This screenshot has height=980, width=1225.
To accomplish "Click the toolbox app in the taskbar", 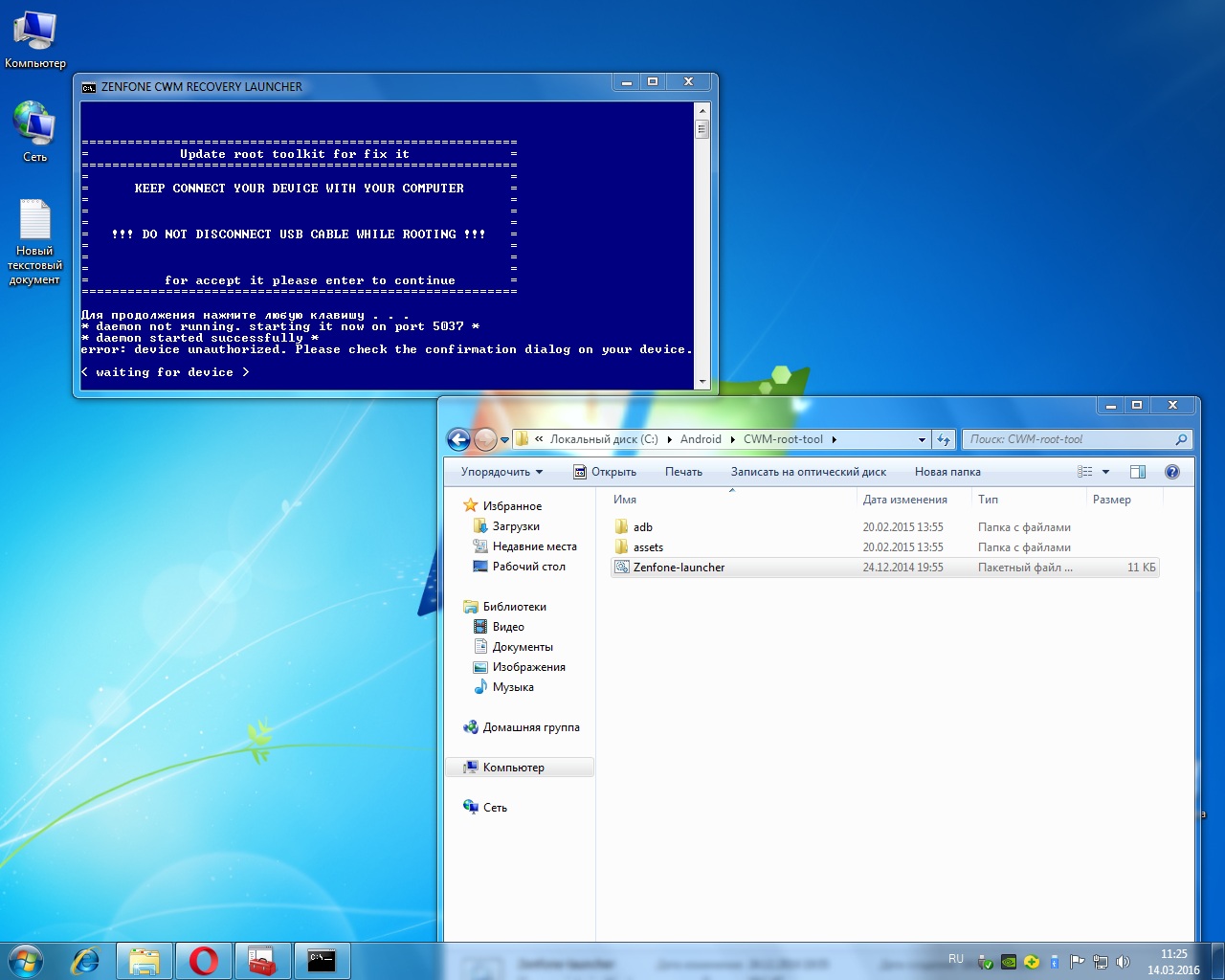I will 261,960.
